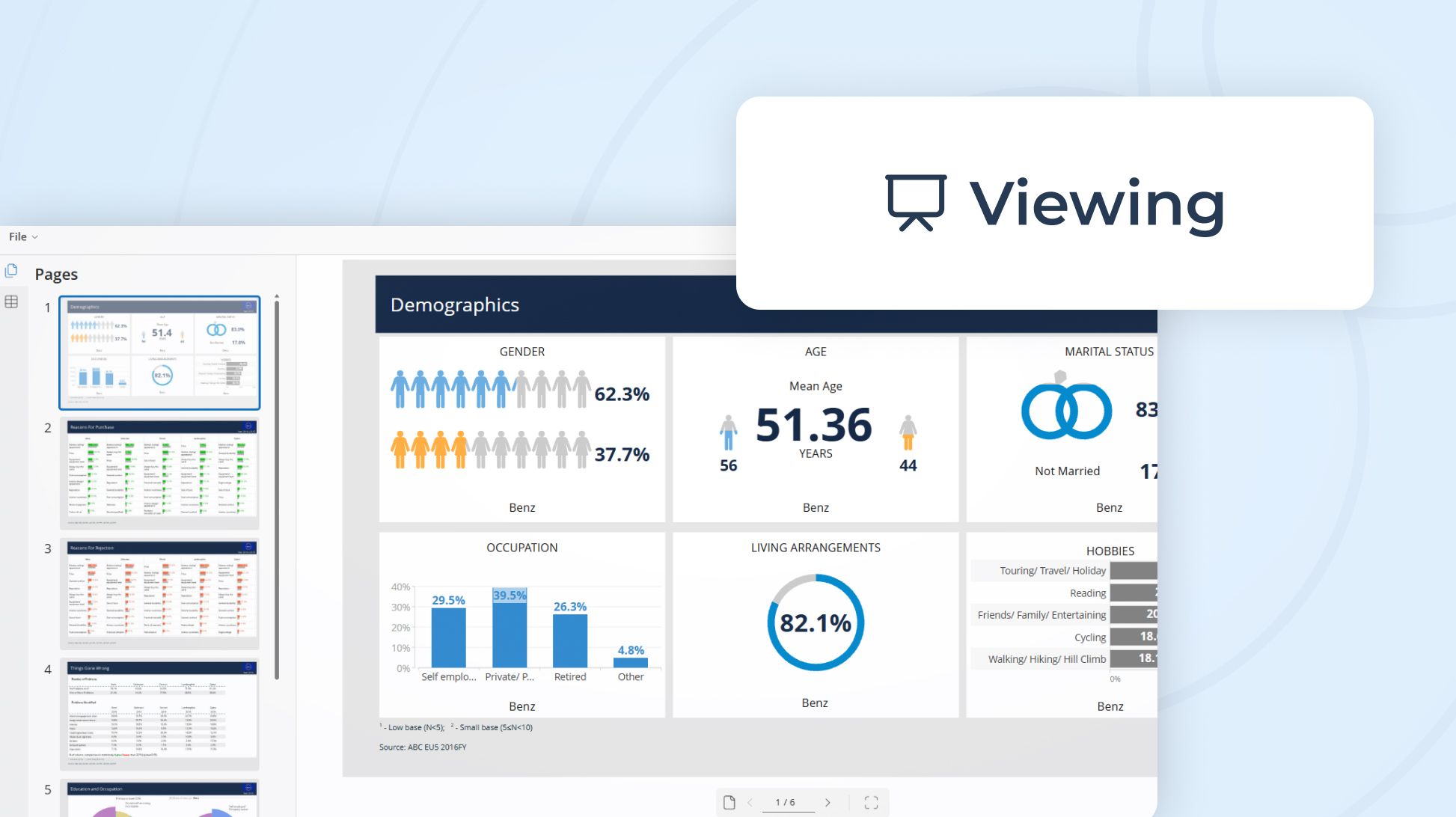Expand the File menu chevron
The height and width of the screenshot is (817, 1456).
click(x=34, y=237)
